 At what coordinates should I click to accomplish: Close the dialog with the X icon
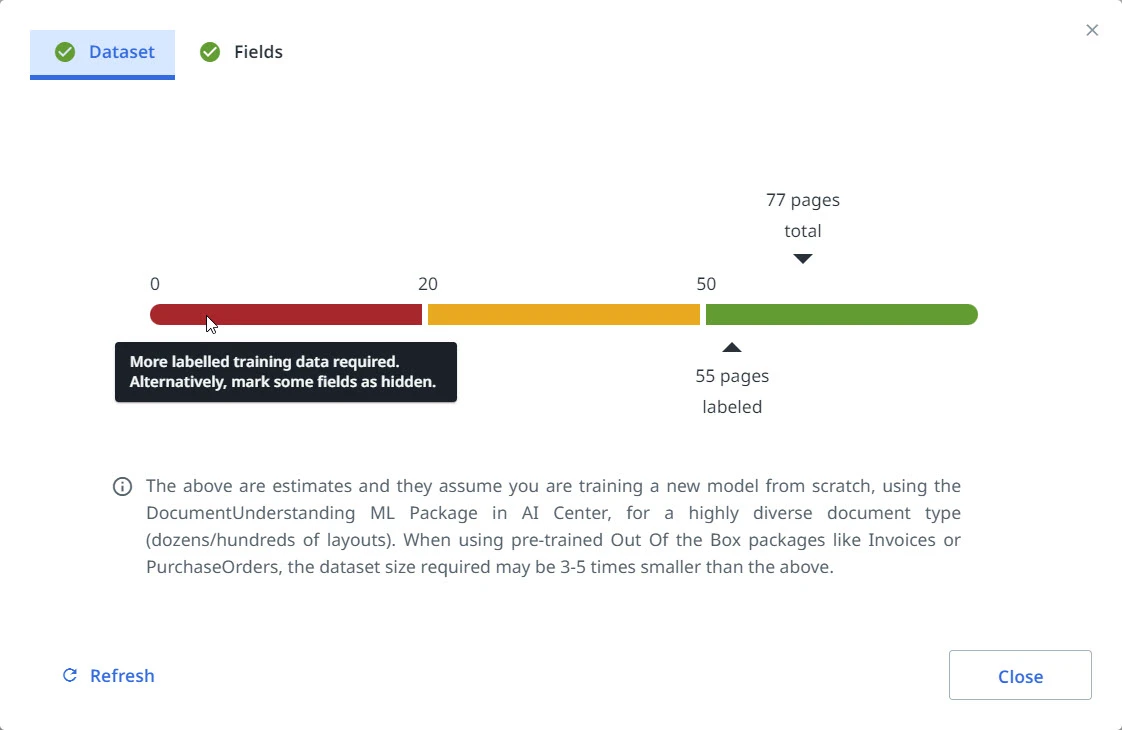pos(1092,30)
